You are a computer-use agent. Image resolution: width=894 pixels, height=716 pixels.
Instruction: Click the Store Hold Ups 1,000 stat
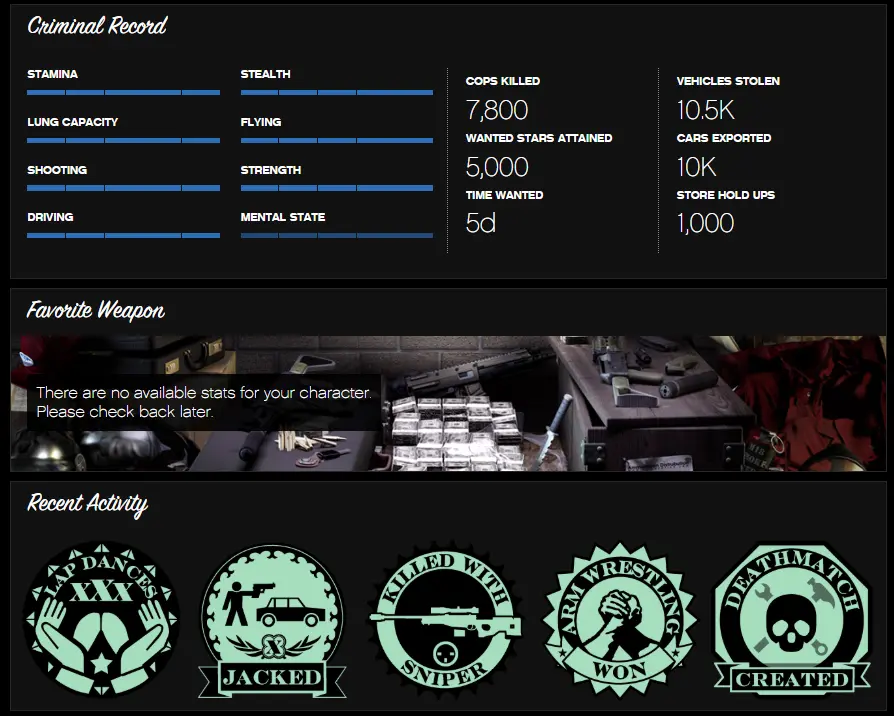click(705, 223)
